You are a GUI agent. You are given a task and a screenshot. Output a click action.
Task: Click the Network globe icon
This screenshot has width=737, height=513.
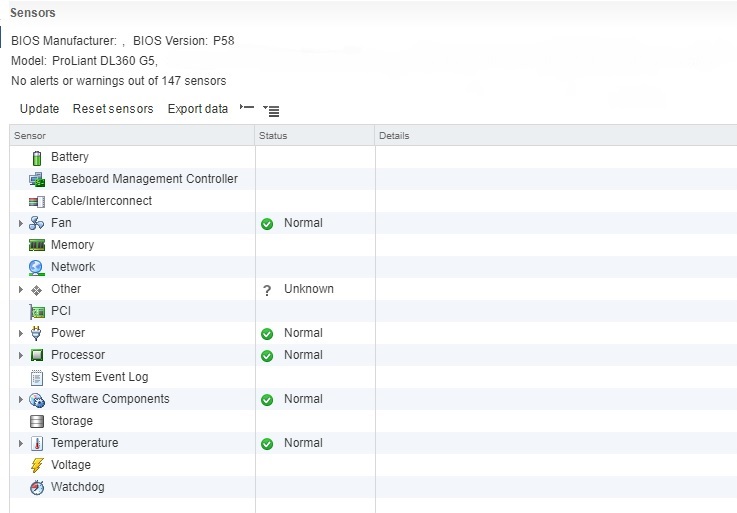coord(37,268)
